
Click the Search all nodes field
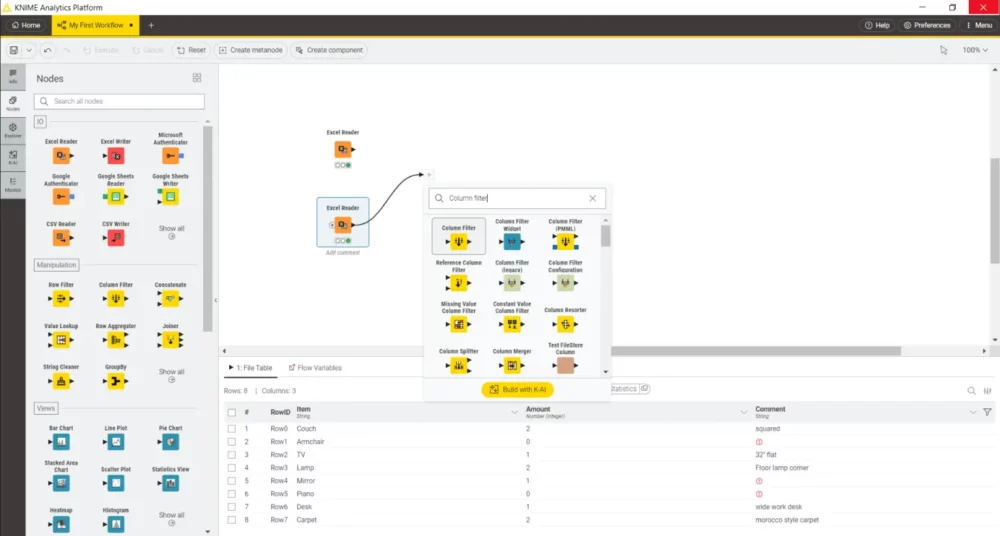(119, 101)
